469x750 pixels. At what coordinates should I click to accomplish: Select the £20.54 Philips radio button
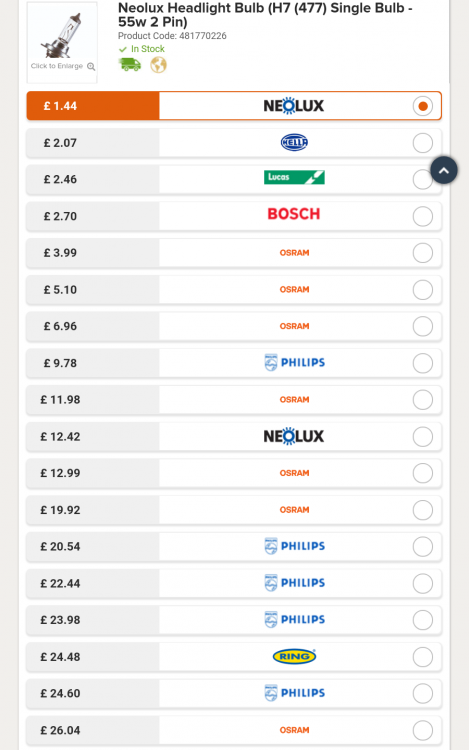423,547
